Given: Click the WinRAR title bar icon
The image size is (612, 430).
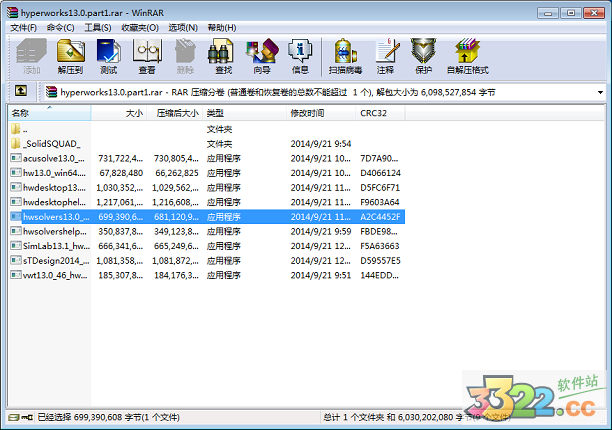Looking at the screenshot, I should click(x=12, y=12).
